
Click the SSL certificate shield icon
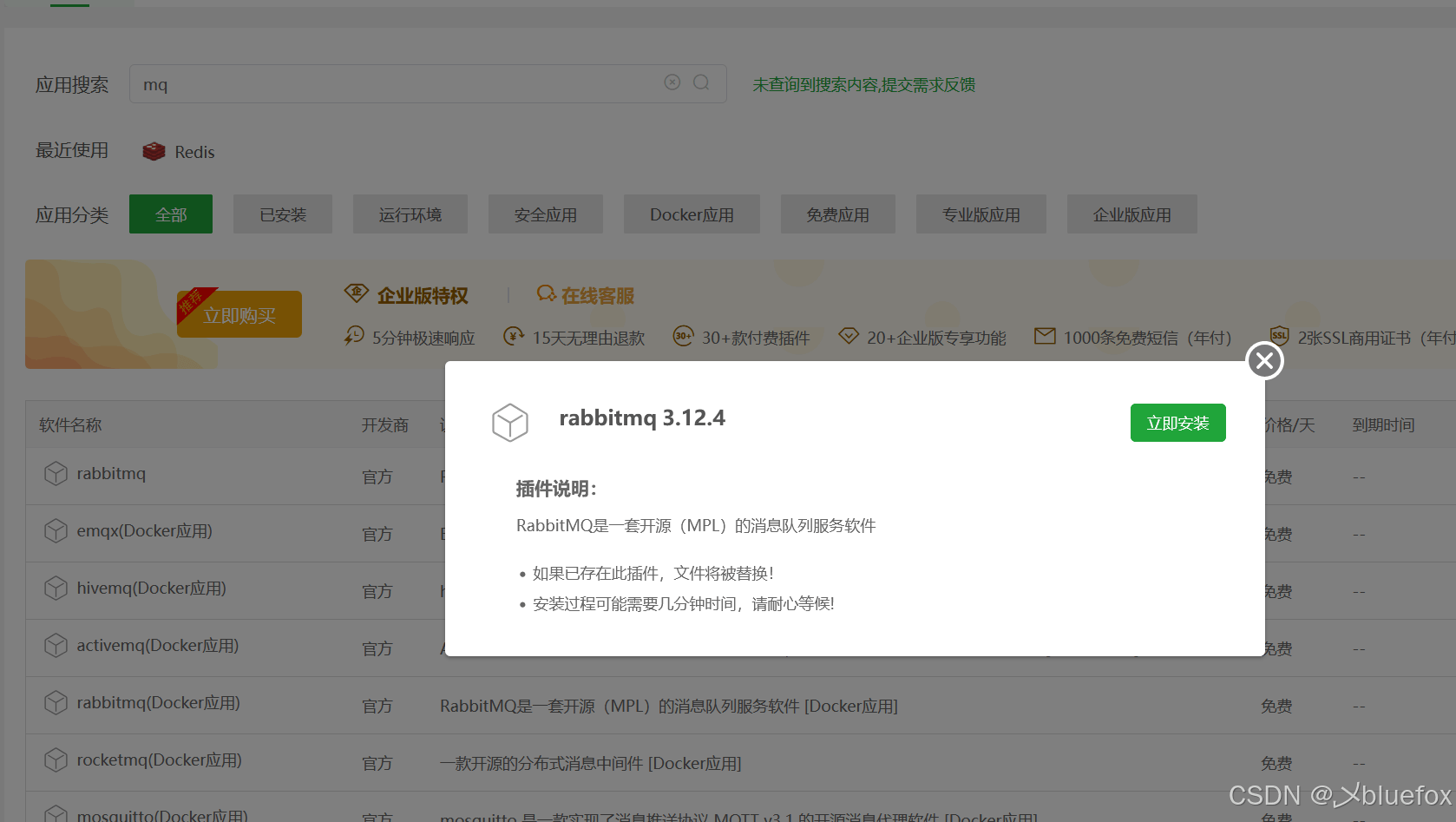(1279, 336)
